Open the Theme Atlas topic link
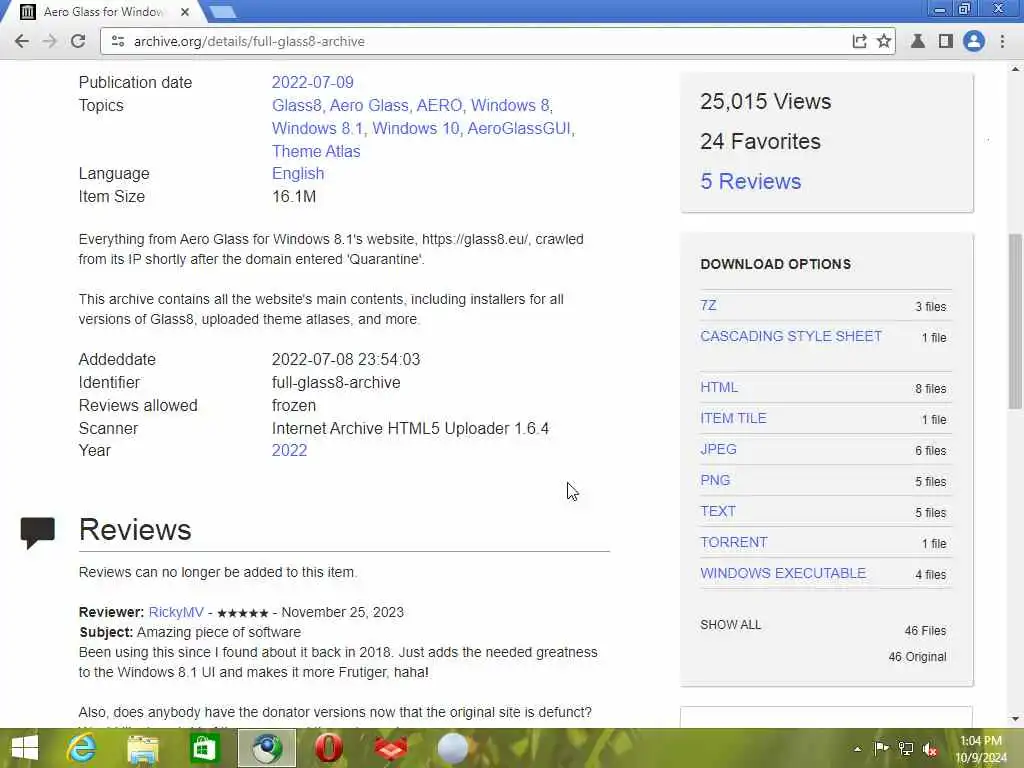This screenshot has height=768, width=1024. coord(316,151)
